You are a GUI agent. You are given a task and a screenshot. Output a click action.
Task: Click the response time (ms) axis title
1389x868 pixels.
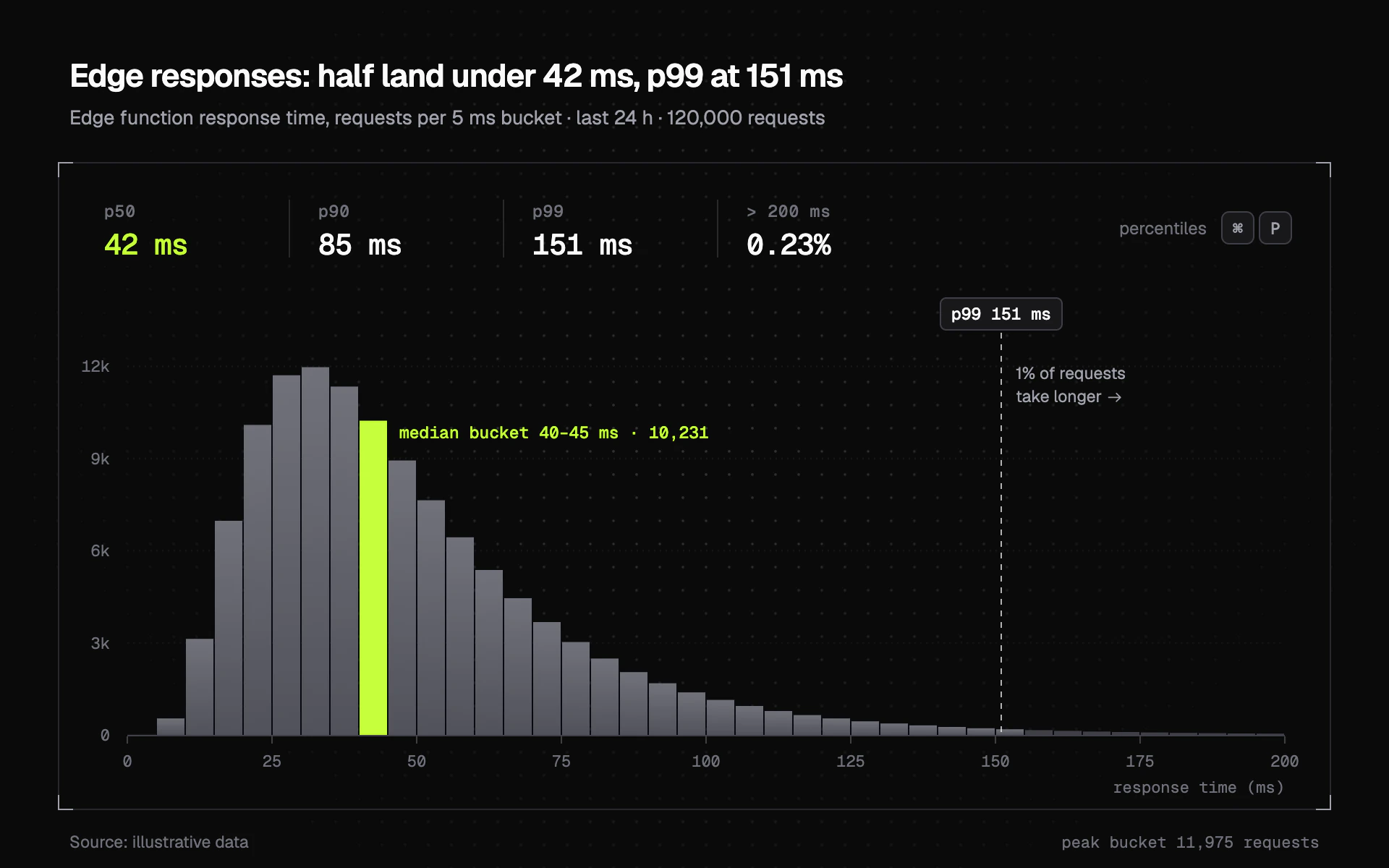[x=1199, y=787]
